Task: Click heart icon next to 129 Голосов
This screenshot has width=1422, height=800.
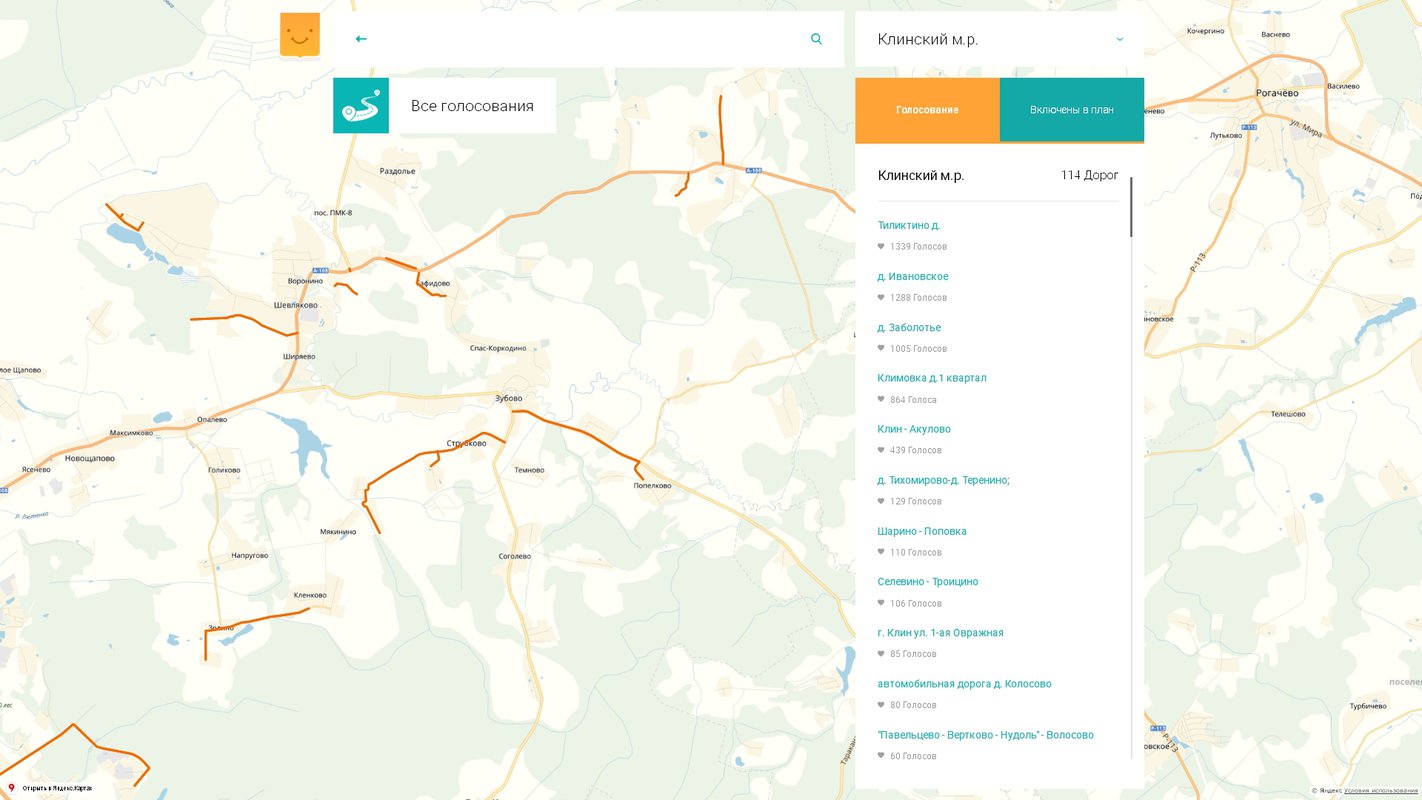Action: [881, 501]
